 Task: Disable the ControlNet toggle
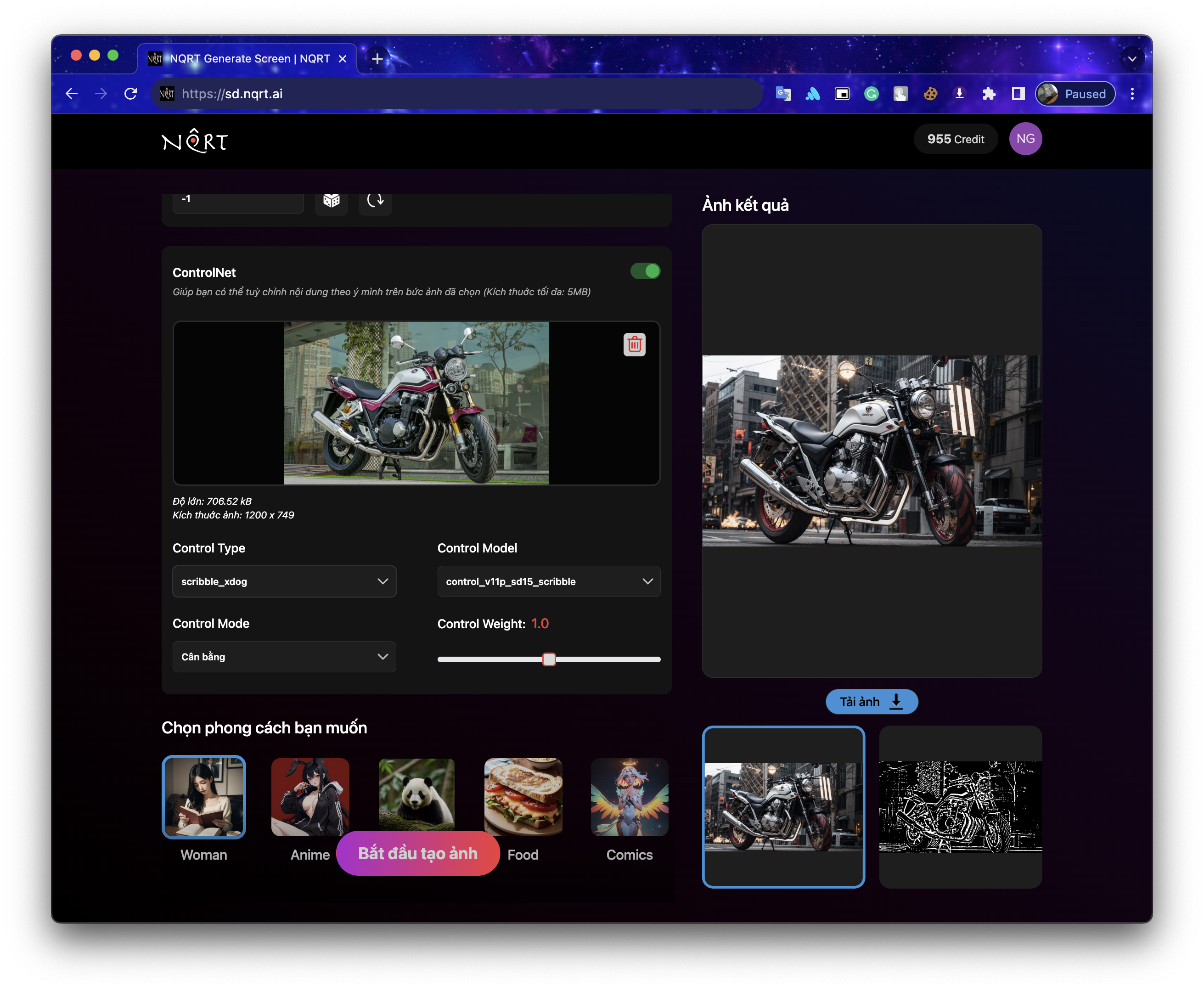(645, 271)
